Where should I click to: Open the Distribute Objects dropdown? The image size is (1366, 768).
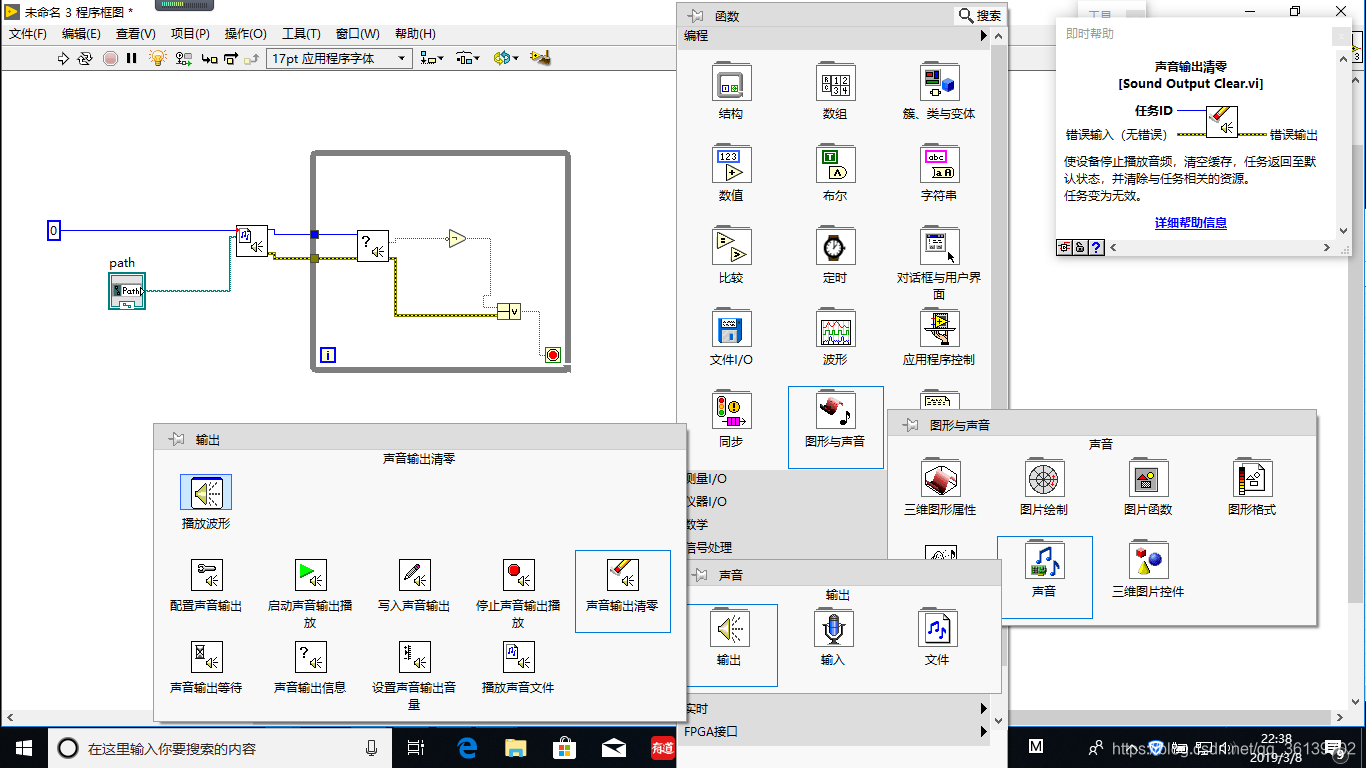[468, 58]
